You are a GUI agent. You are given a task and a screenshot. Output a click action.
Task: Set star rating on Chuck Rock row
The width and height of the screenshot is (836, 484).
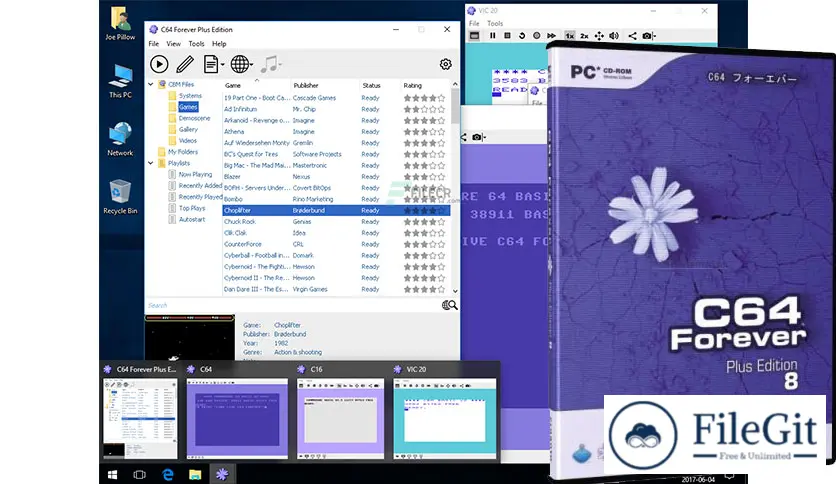tap(424, 222)
